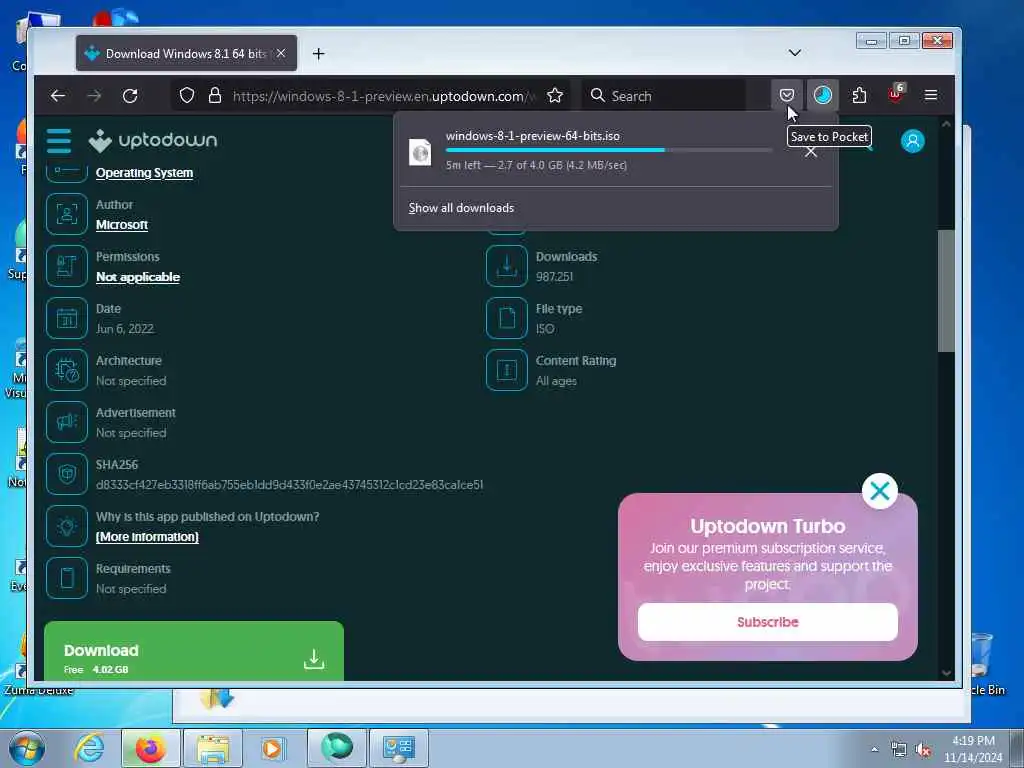This screenshot has height=768, width=1024.
Task: Bookmark this page with the star icon
Action: click(555, 96)
